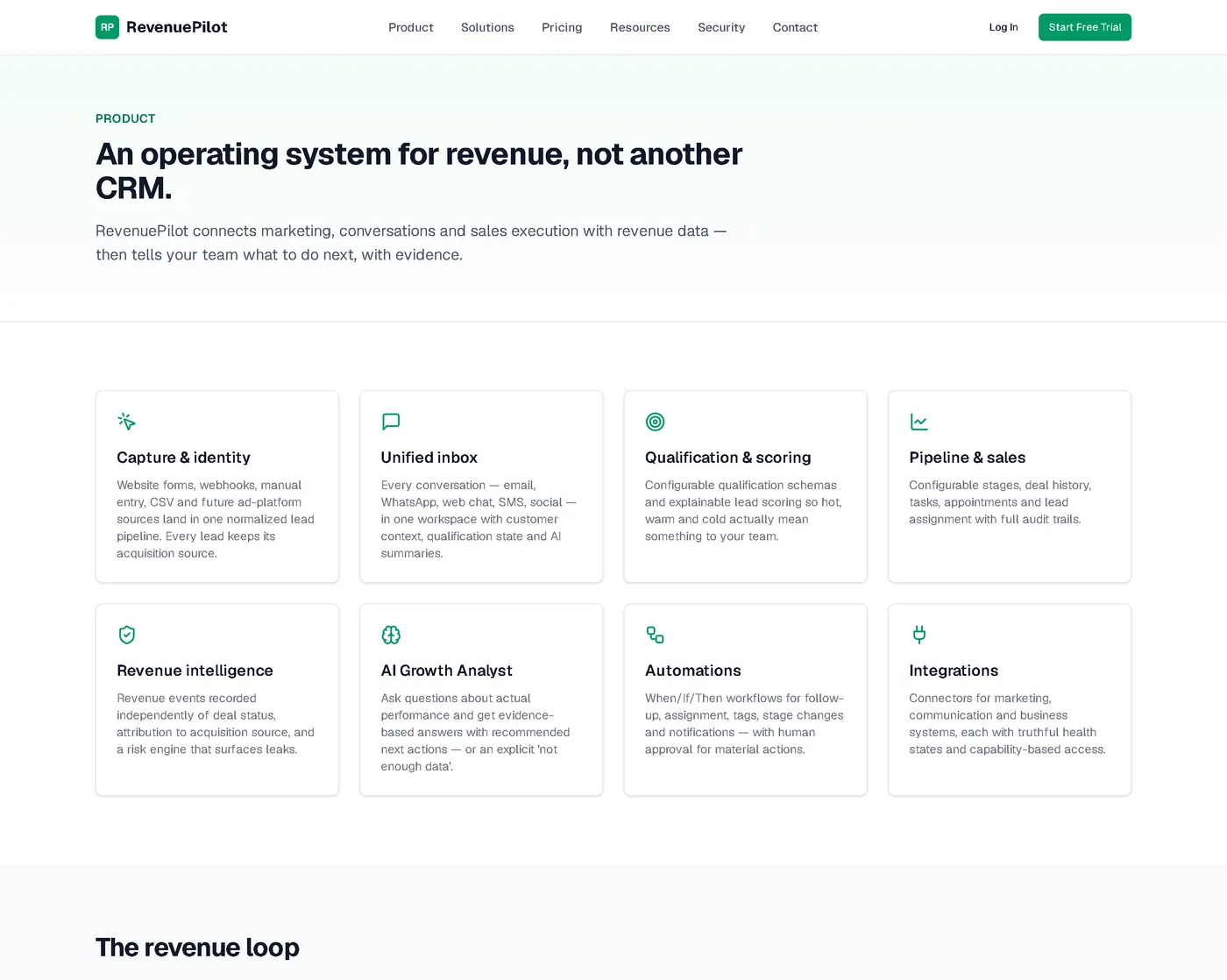The width and height of the screenshot is (1227, 980).
Task: Click The revenue loop heading
Action: 197,948
